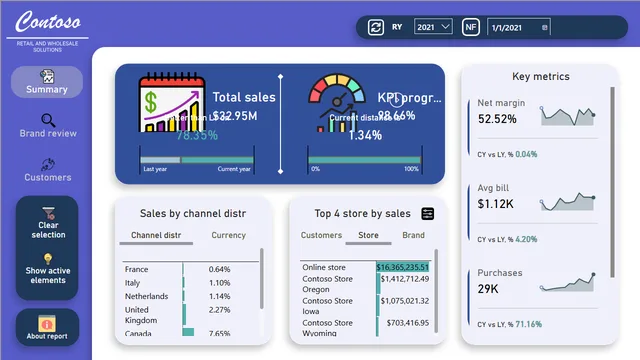Click the Total sales $32.95M value

pos(235,116)
